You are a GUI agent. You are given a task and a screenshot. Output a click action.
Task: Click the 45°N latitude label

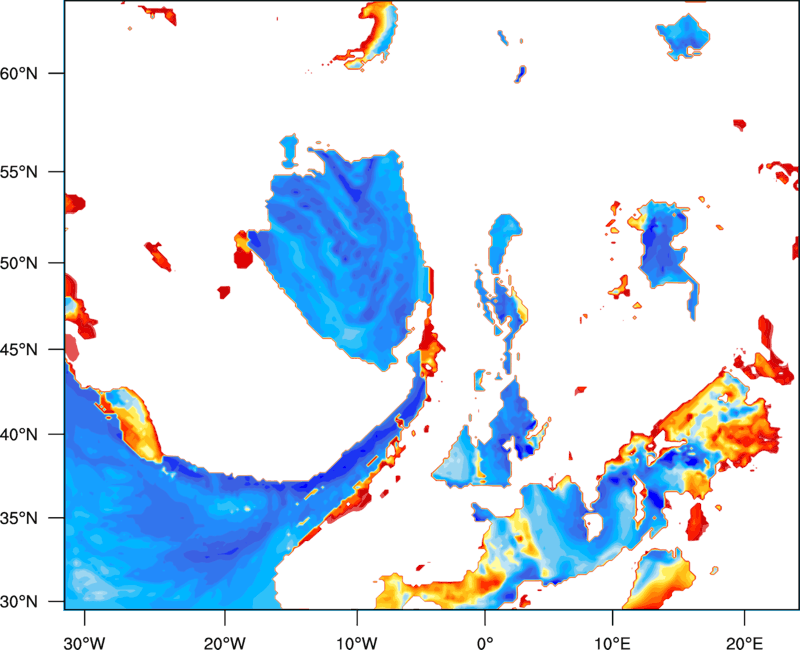[x=19, y=349]
